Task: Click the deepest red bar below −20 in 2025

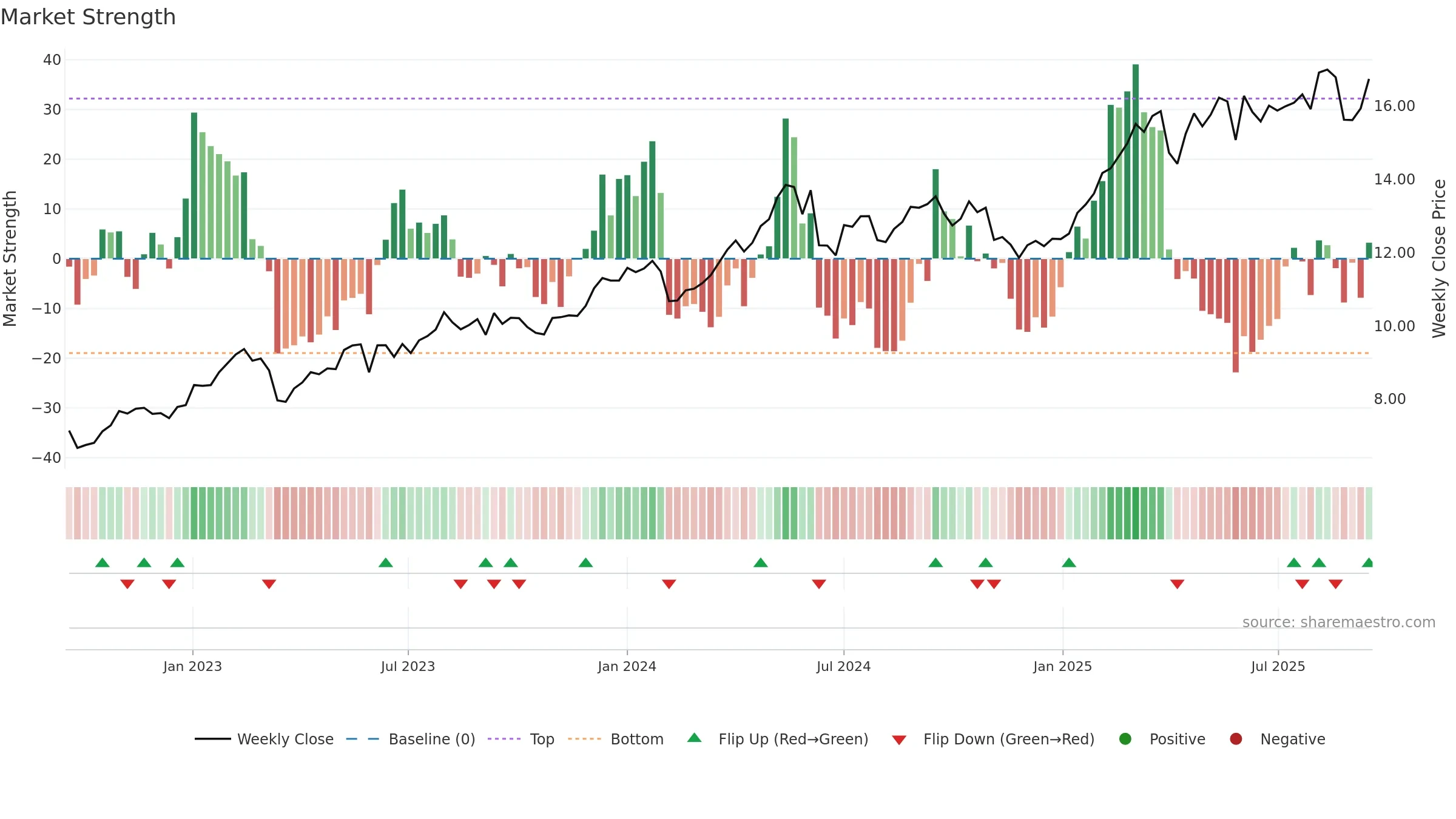Action: tap(1236, 315)
